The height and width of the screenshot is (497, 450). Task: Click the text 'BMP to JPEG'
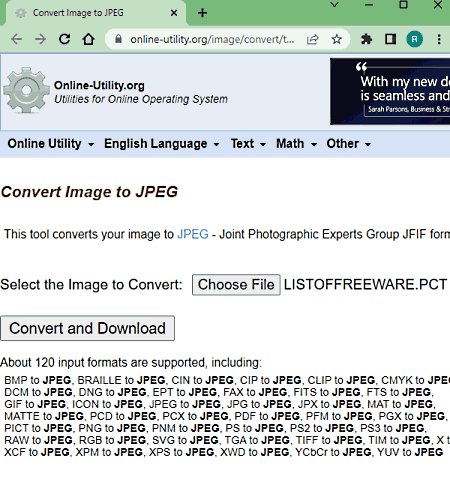coord(38,380)
